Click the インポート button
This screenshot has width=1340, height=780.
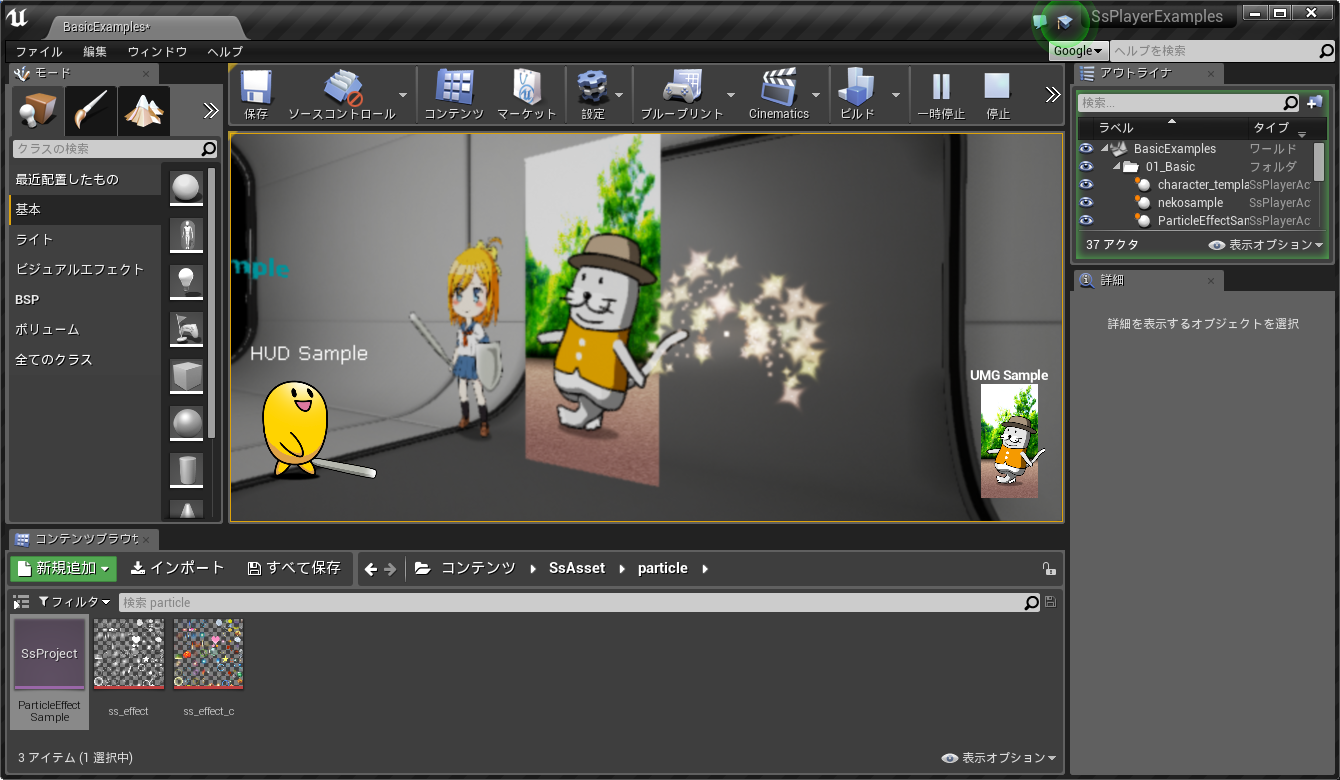(178, 568)
